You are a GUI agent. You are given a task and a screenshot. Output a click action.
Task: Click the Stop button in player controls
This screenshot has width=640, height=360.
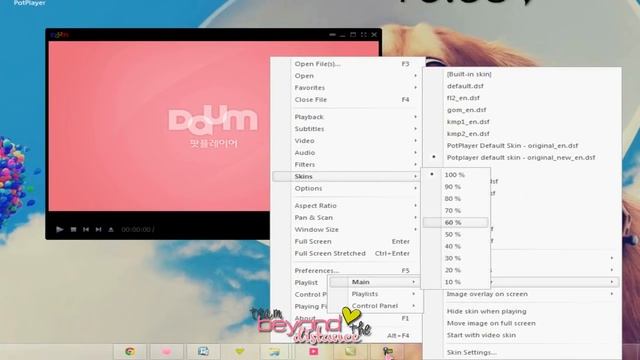tap(73, 230)
